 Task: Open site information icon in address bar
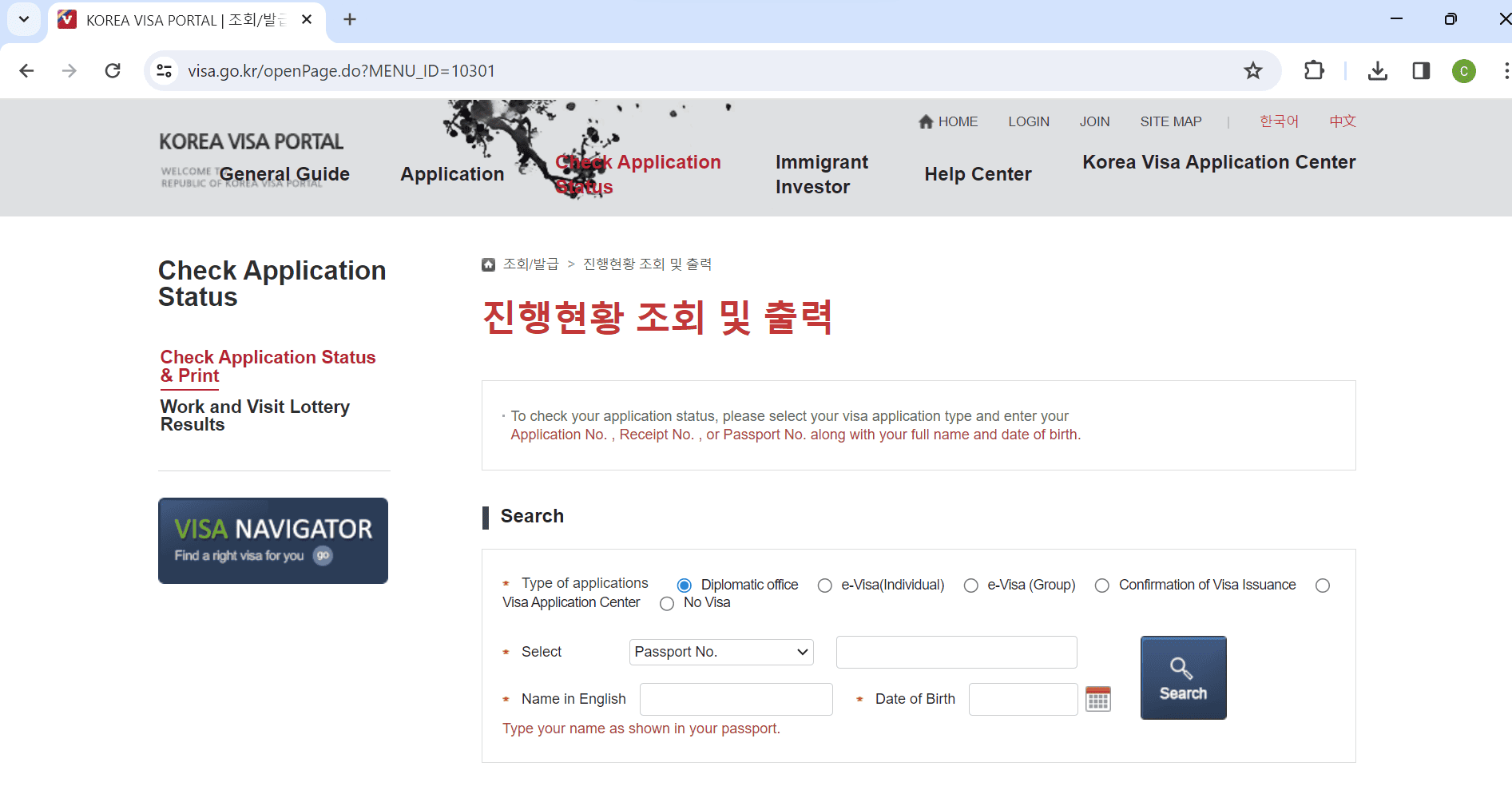point(165,71)
